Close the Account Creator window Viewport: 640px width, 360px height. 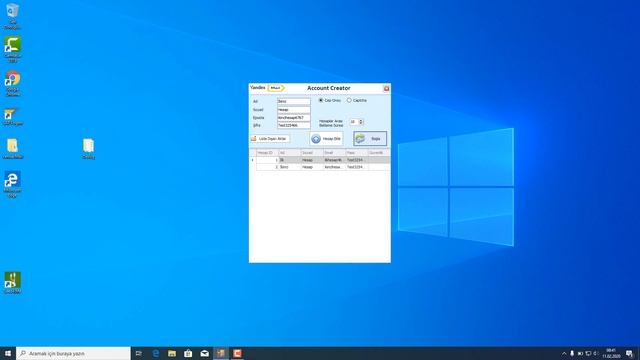pos(386,88)
